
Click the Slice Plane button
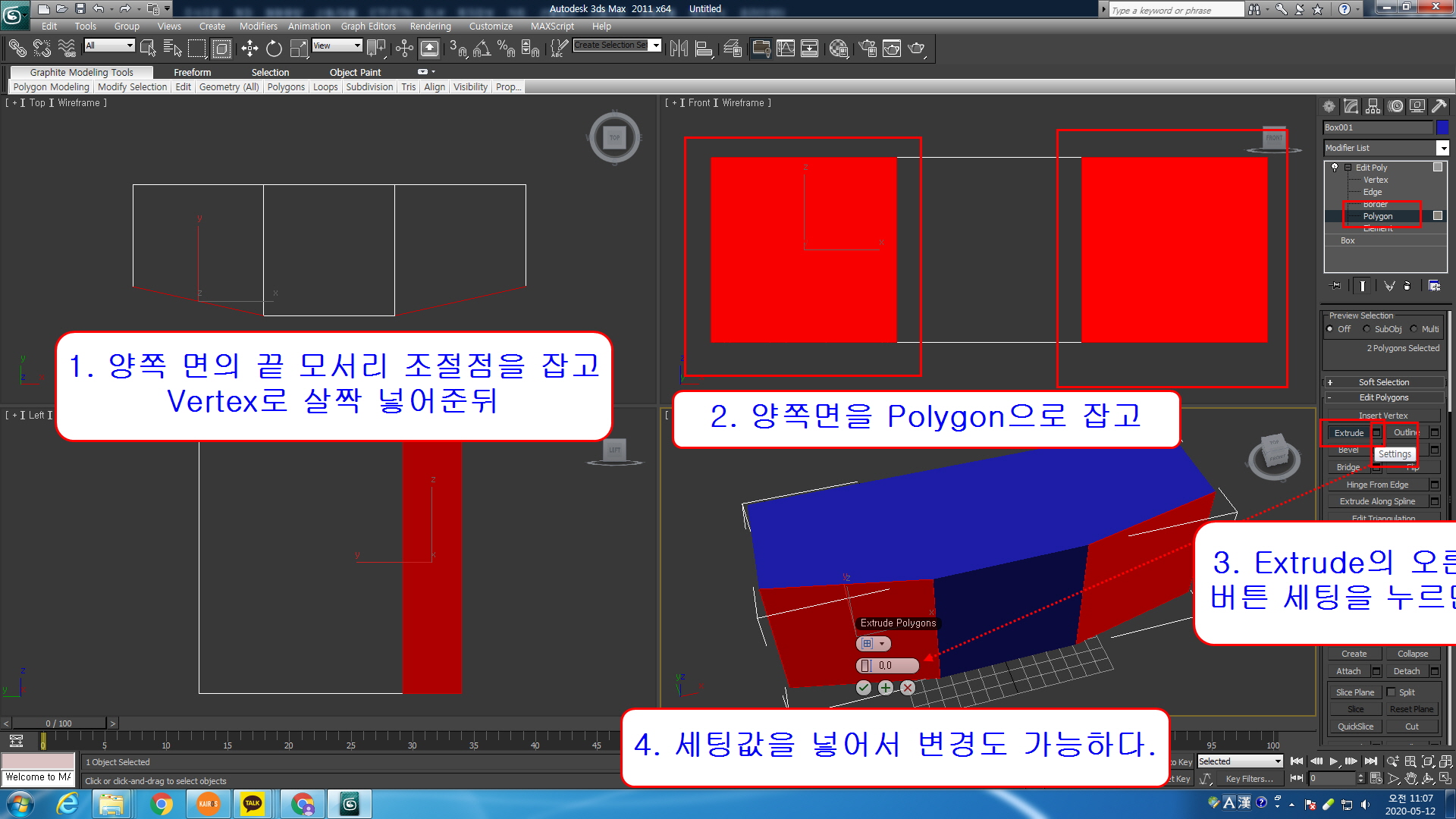(1354, 692)
